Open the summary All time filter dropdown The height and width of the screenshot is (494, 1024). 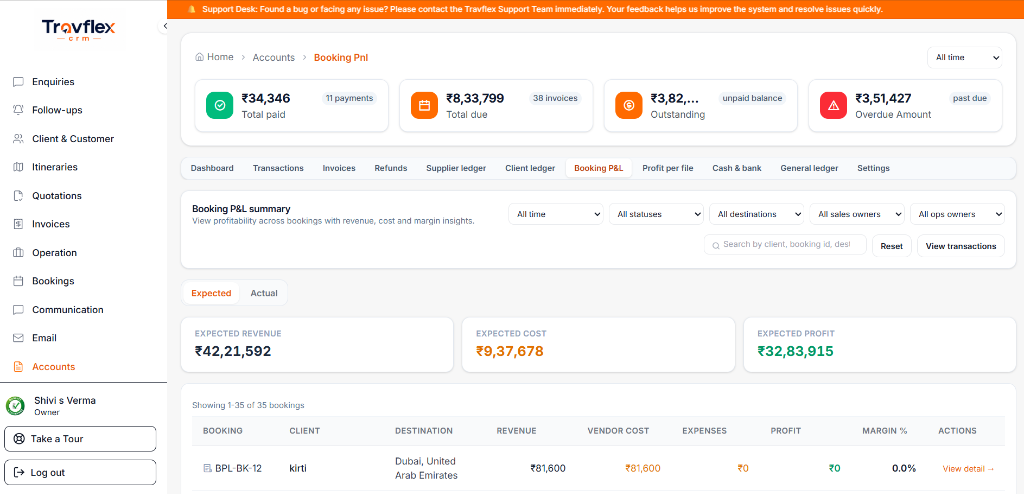coord(556,214)
